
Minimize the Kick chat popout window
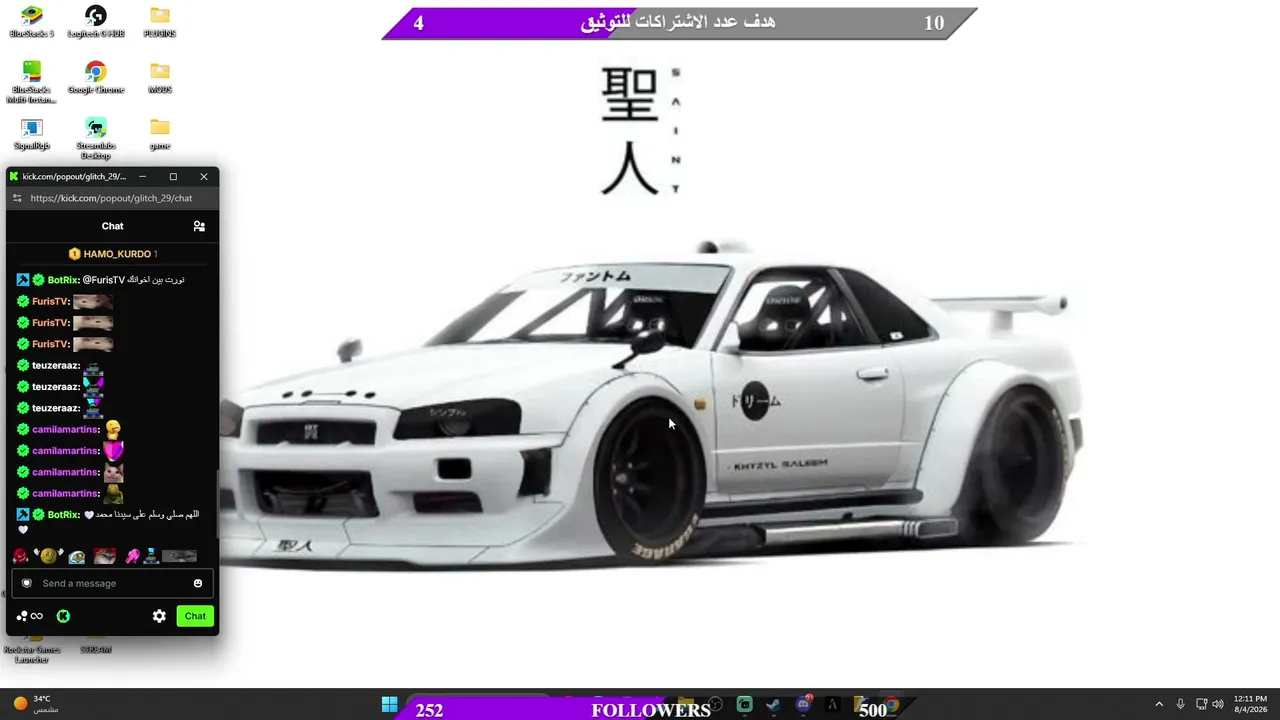[142, 176]
